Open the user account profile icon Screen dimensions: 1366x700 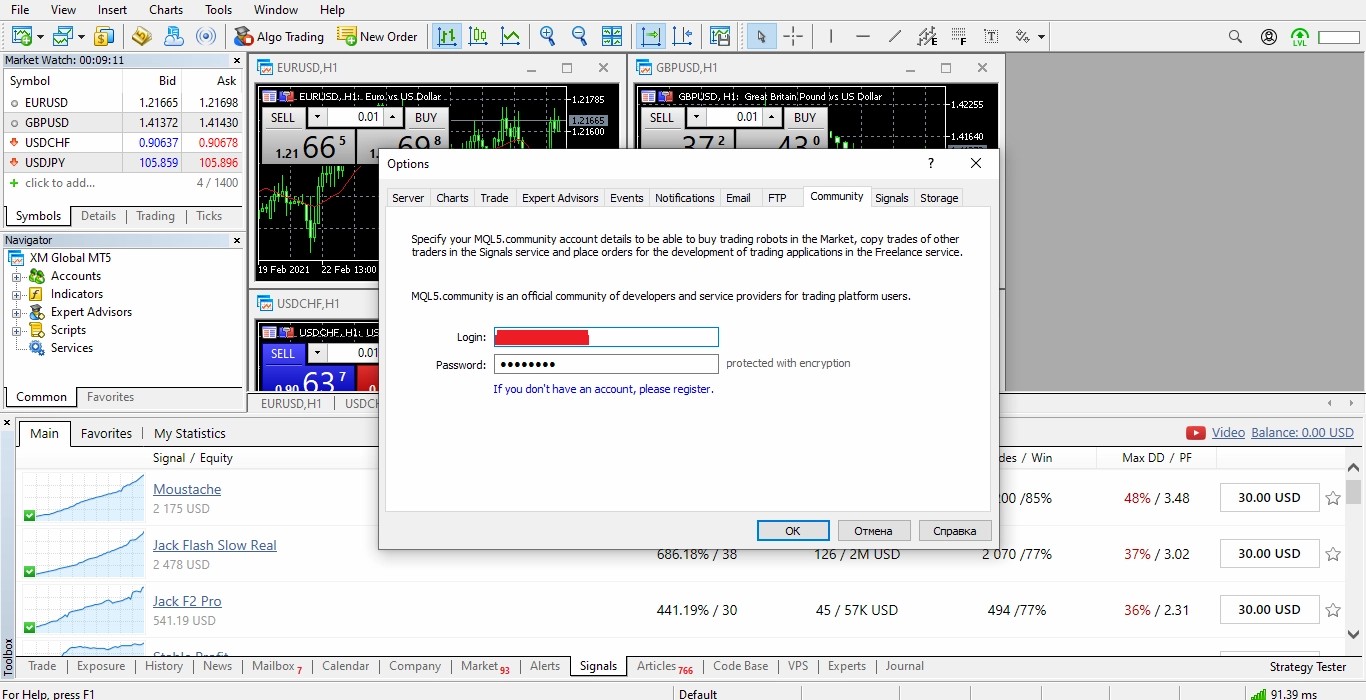[x=1269, y=37]
